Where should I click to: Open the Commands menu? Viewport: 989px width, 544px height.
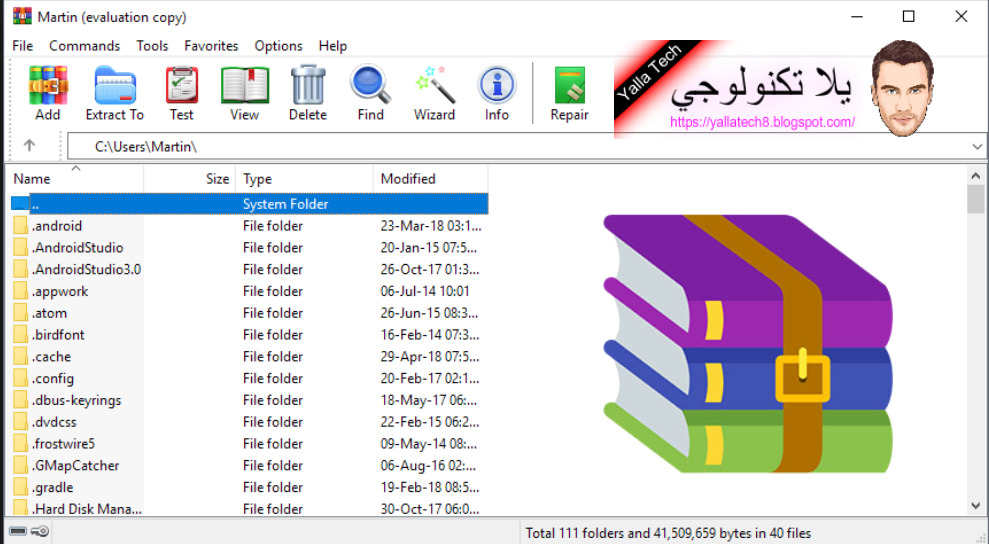point(85,46)
